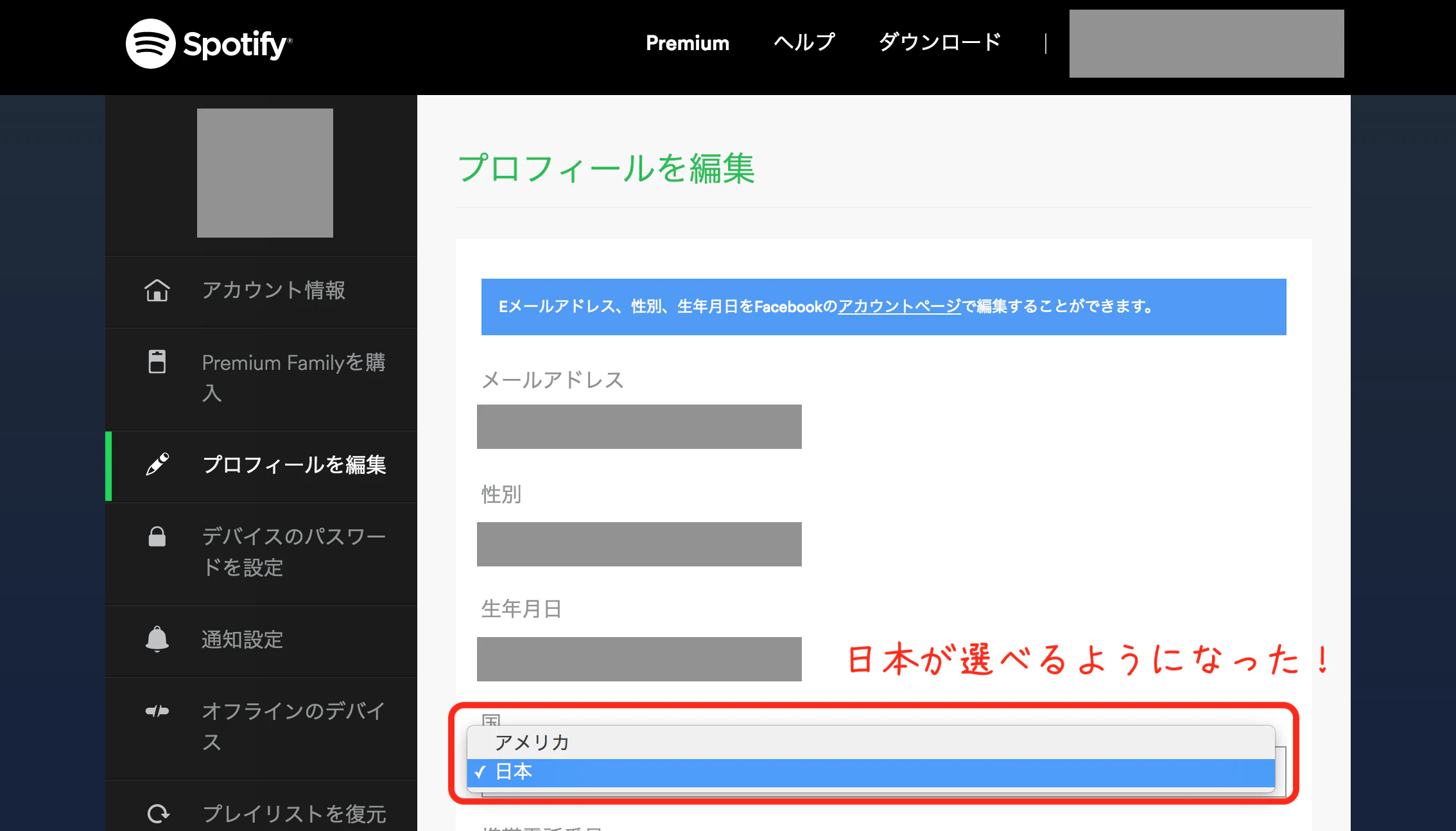Viewport: 1456px width, 831px height.
Task: Click the card icon beside Premium Family
Action: tap(157, 362)
